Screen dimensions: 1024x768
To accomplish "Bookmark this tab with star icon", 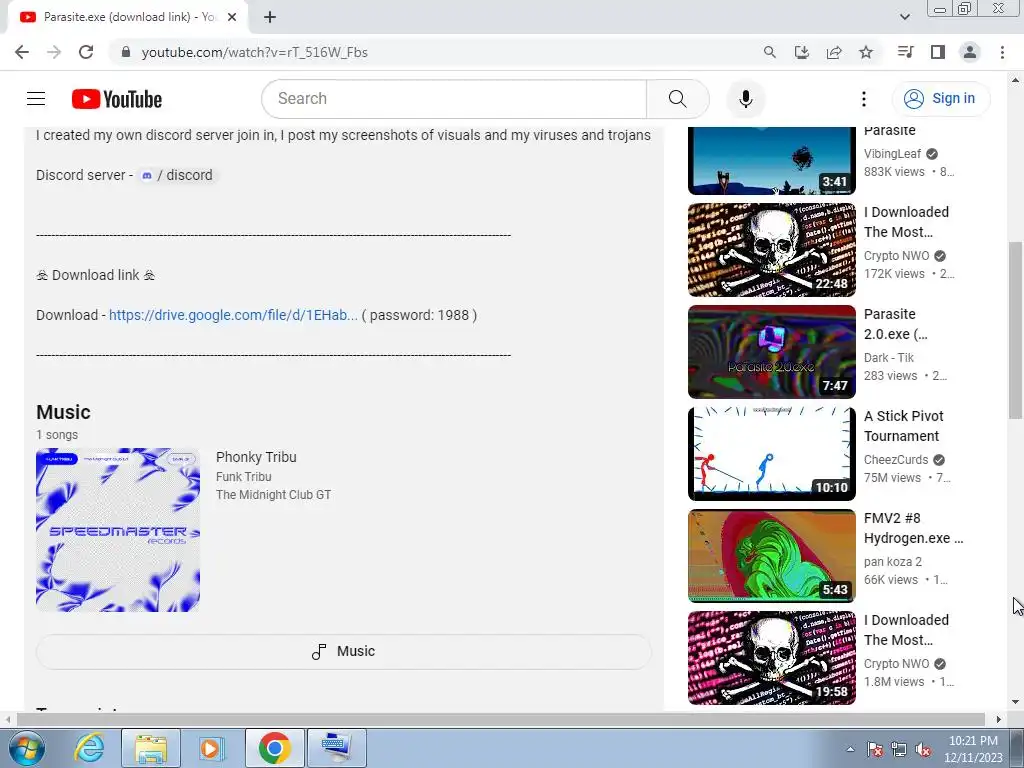I will 866,52.
